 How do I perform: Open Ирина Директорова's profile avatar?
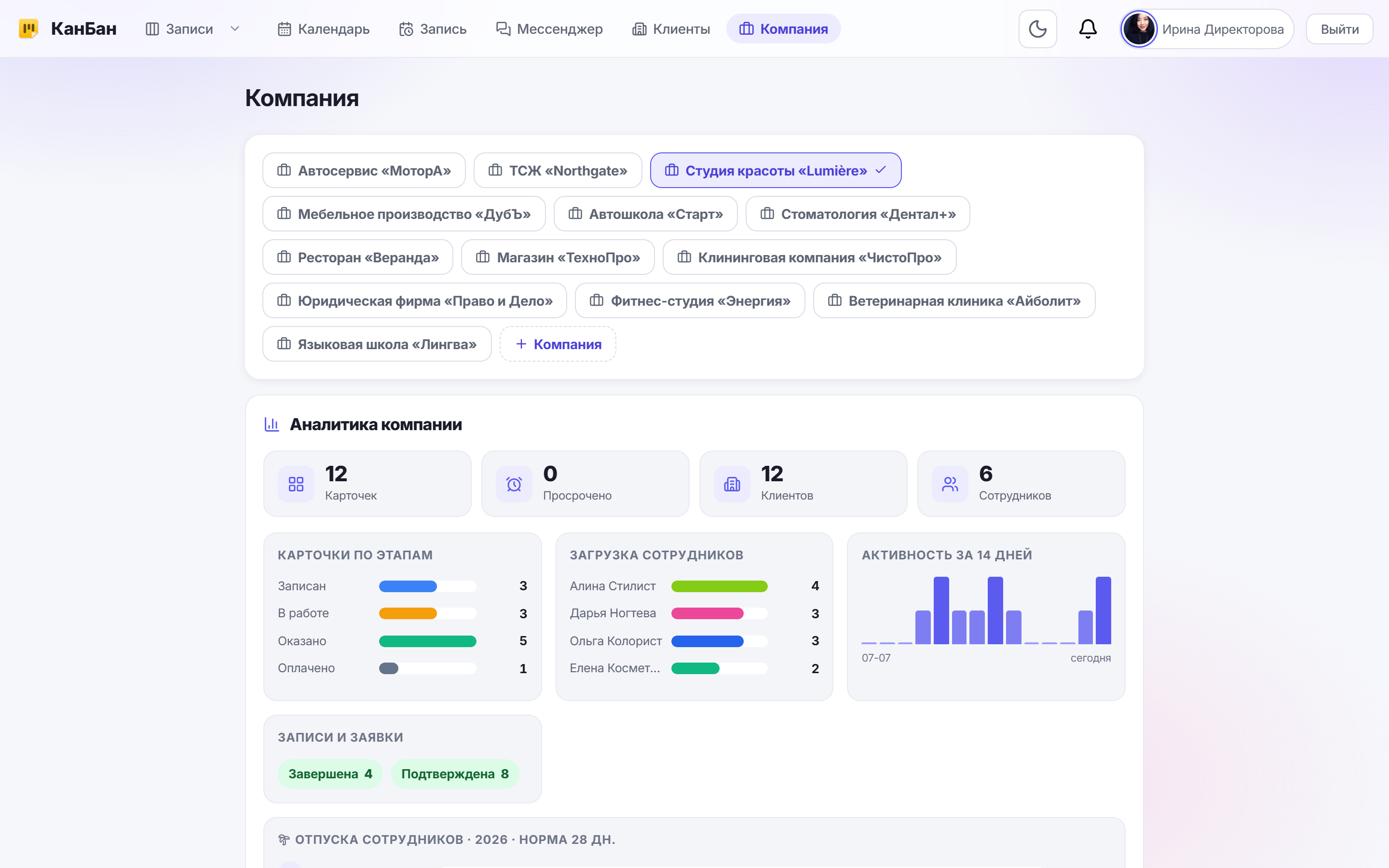click(1139, 29)
